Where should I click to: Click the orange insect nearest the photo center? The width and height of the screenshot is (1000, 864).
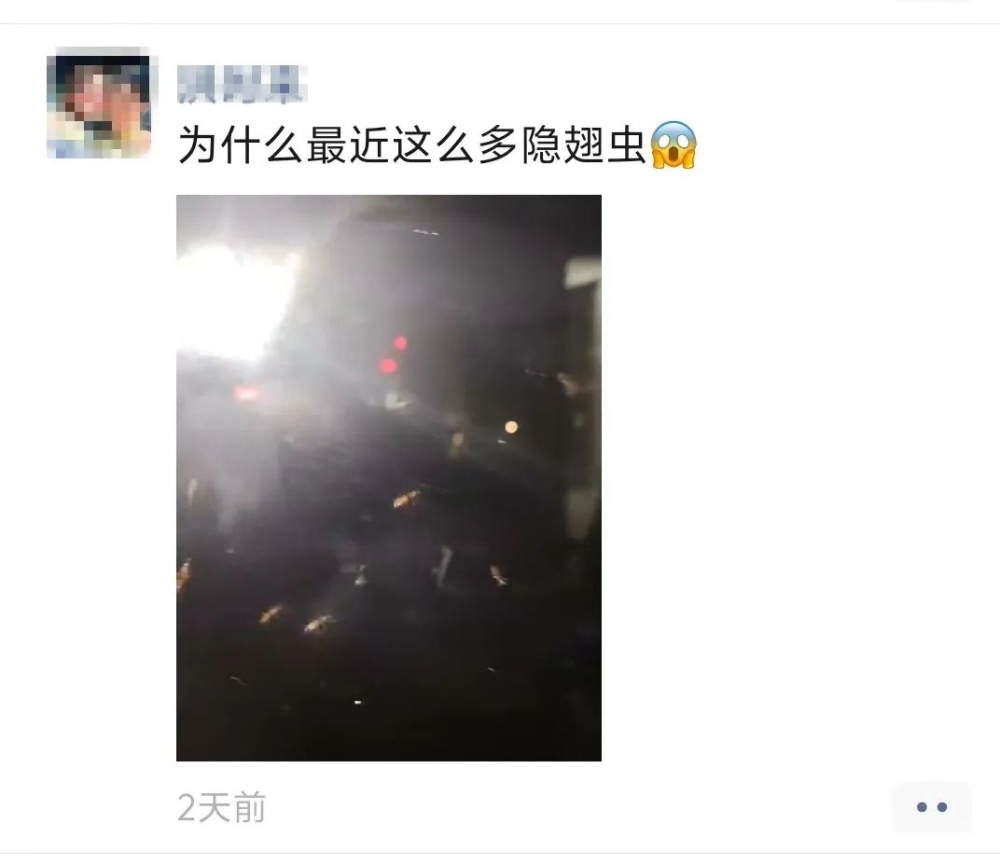click(x=406, y=499)
